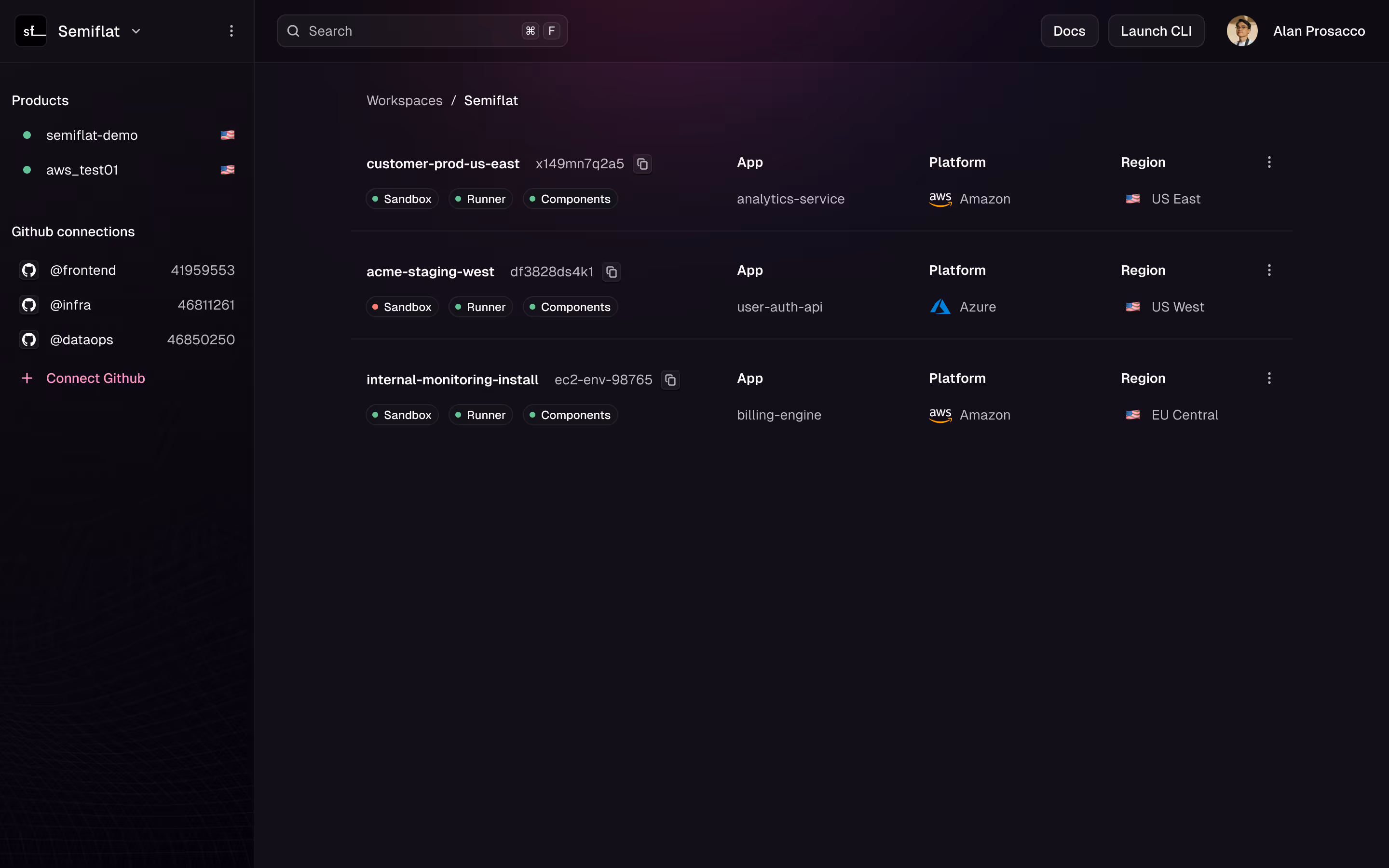
Task: Click the GitHub icon for @frontend
Action: 29,271
